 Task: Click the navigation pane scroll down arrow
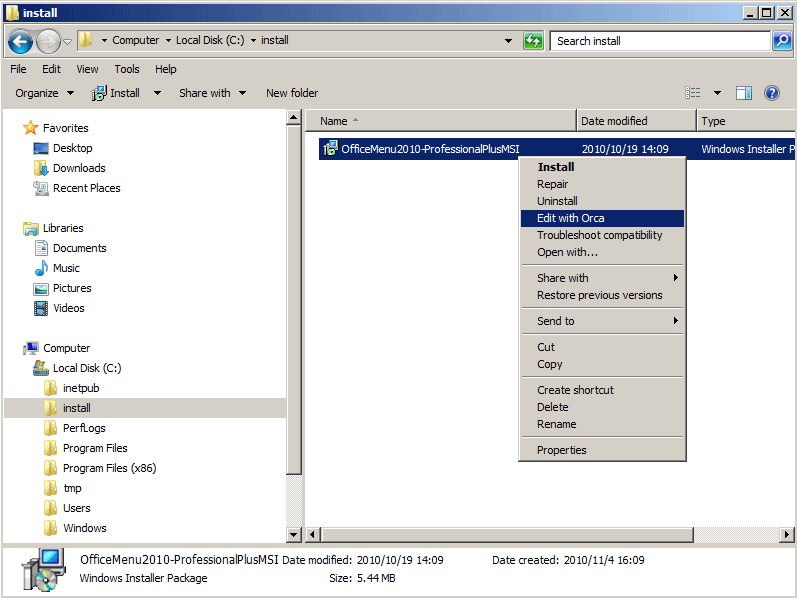click(x=294, y=534)
